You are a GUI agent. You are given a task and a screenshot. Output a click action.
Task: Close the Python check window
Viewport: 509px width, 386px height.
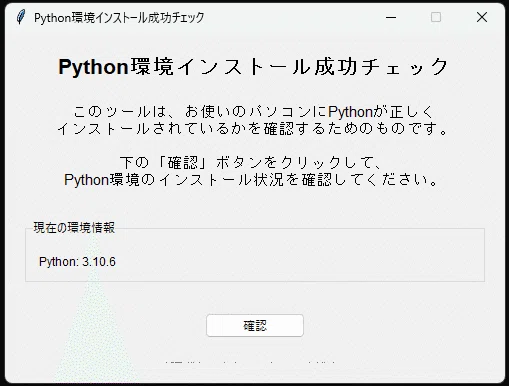[x=482, y=17]
